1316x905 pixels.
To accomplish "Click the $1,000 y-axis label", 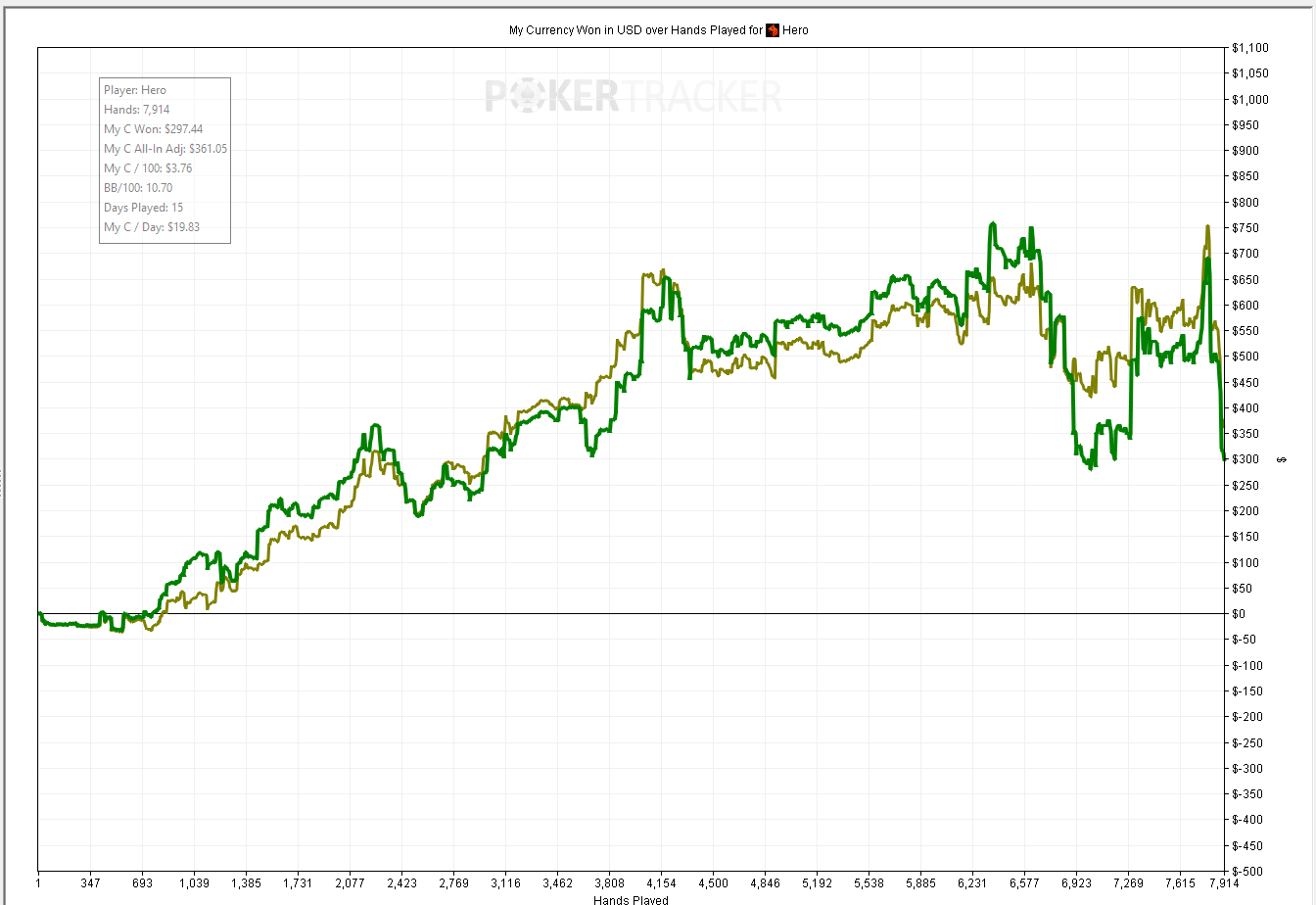I will pos(1252,99).
